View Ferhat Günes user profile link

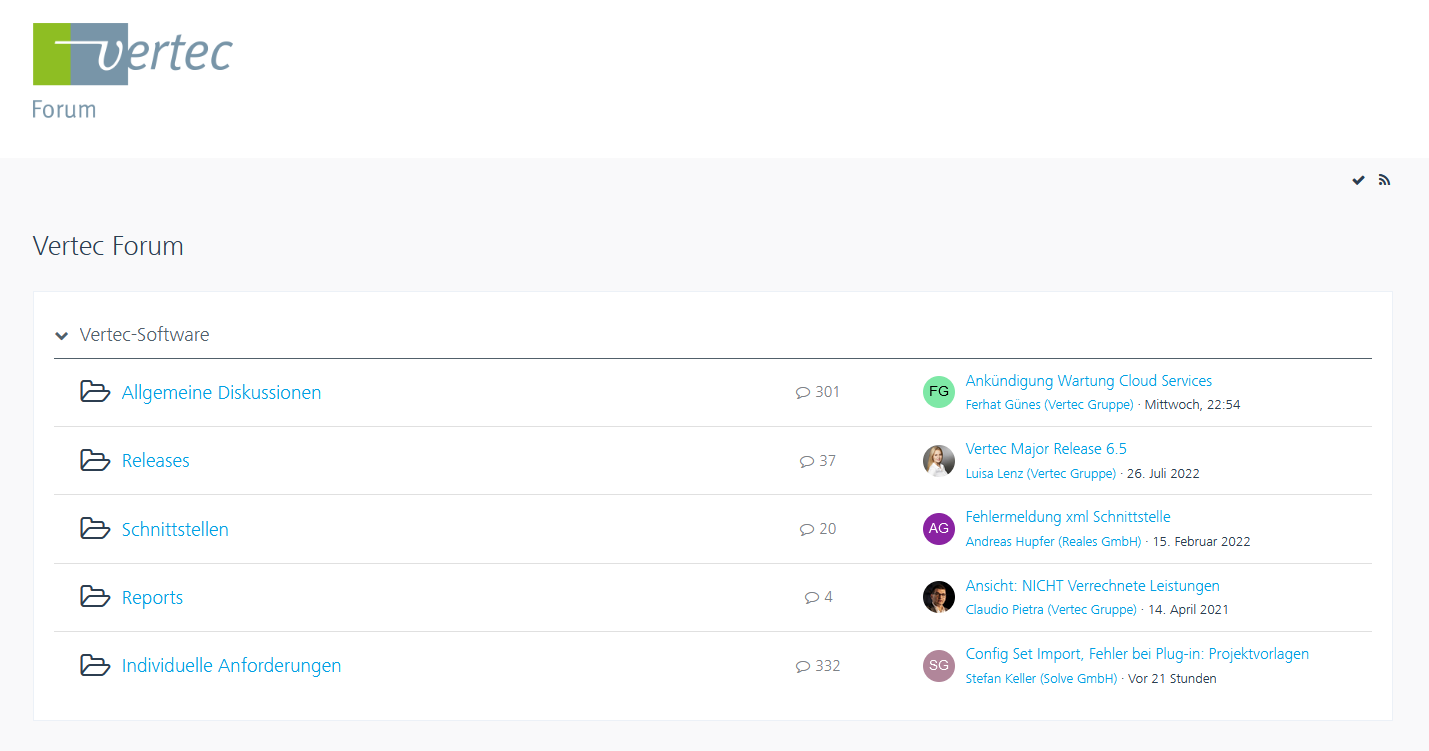(1049, 405)
